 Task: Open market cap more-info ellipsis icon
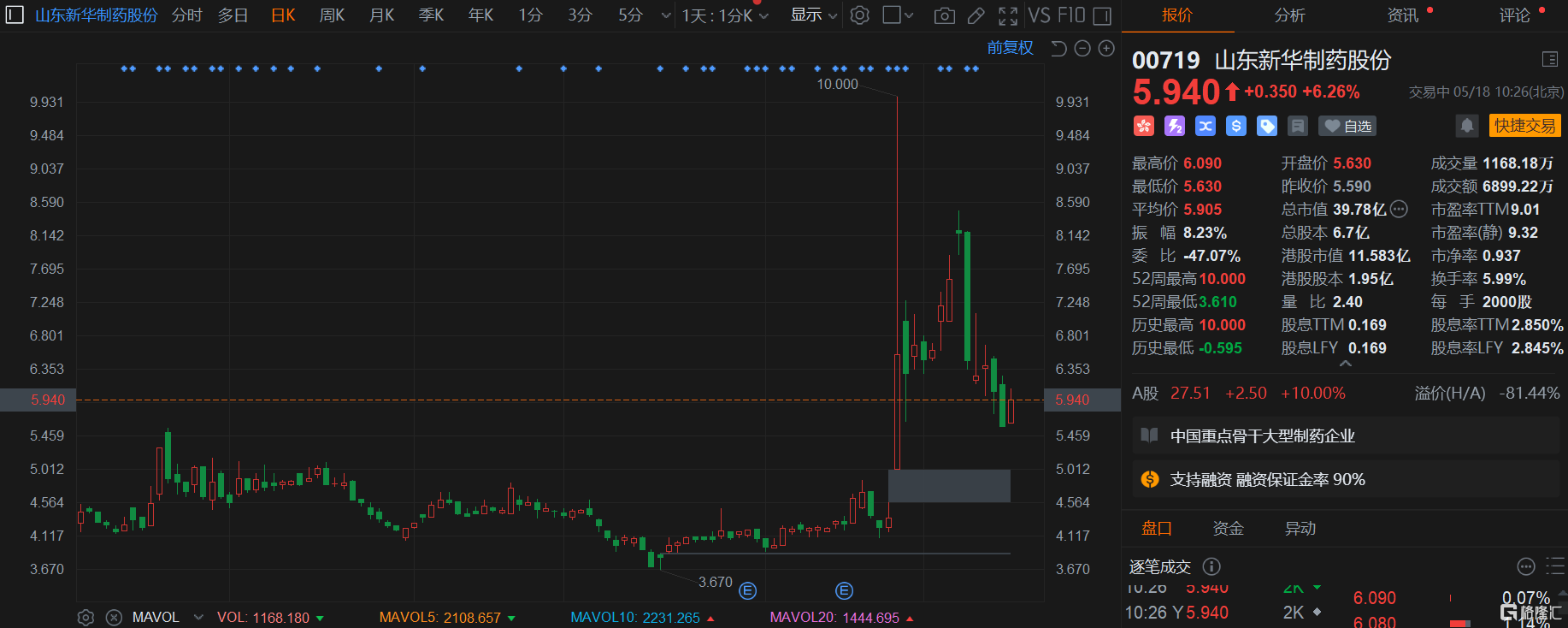pyautogui.click(x=1399, y=209)
